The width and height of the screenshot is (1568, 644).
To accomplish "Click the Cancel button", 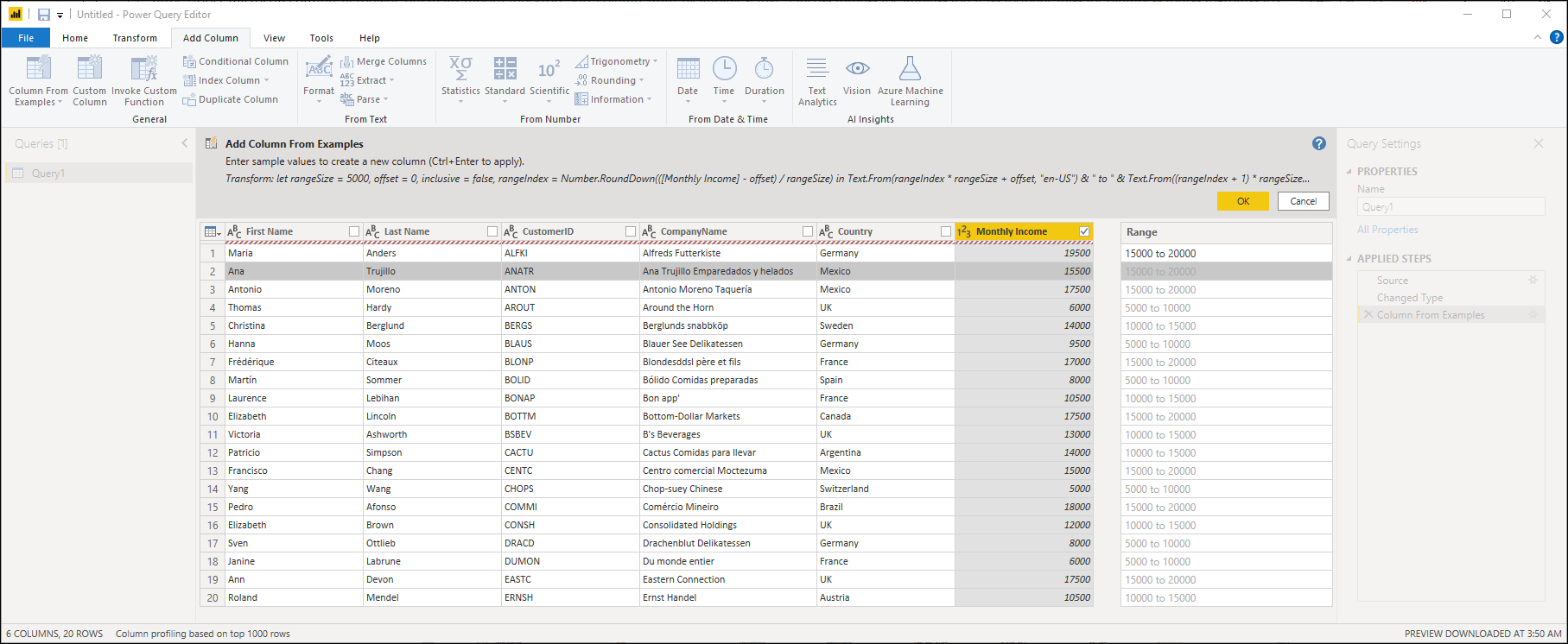I will click(1304, 201).
